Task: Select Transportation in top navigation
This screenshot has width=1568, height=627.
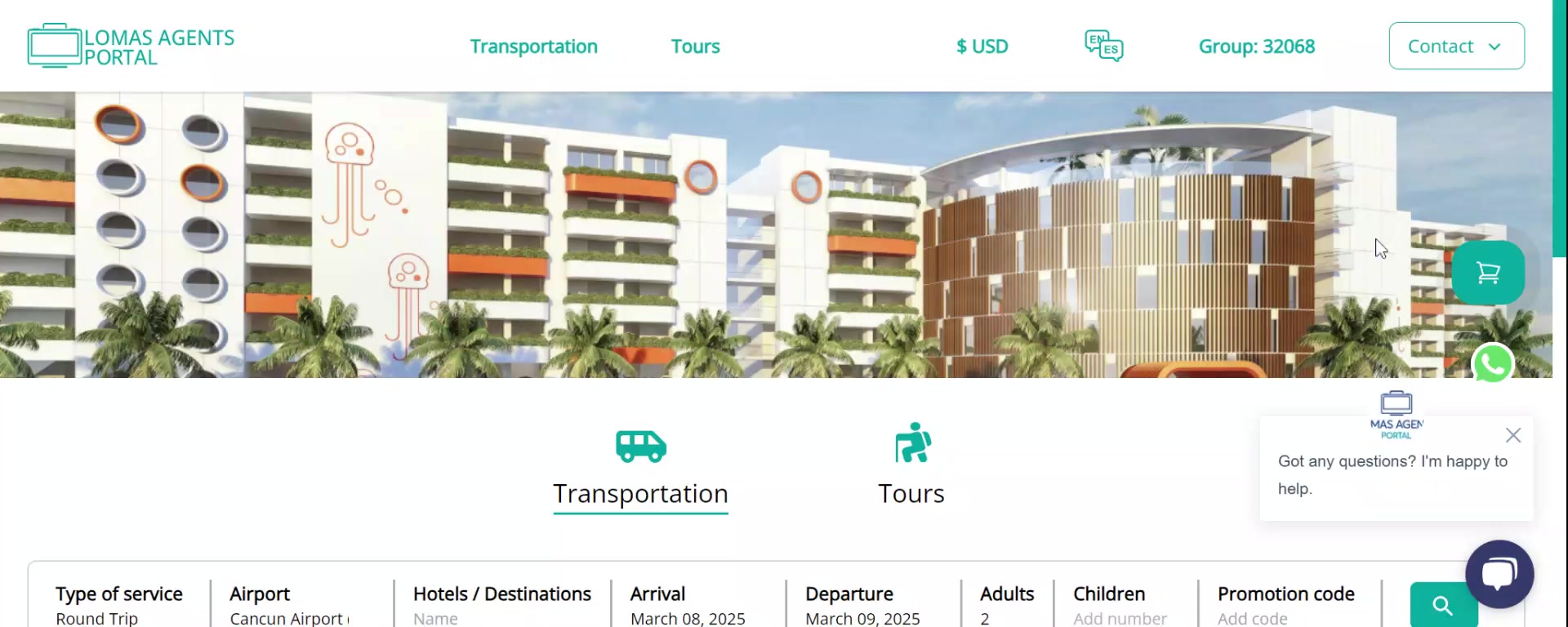Action: pos(533,47)
